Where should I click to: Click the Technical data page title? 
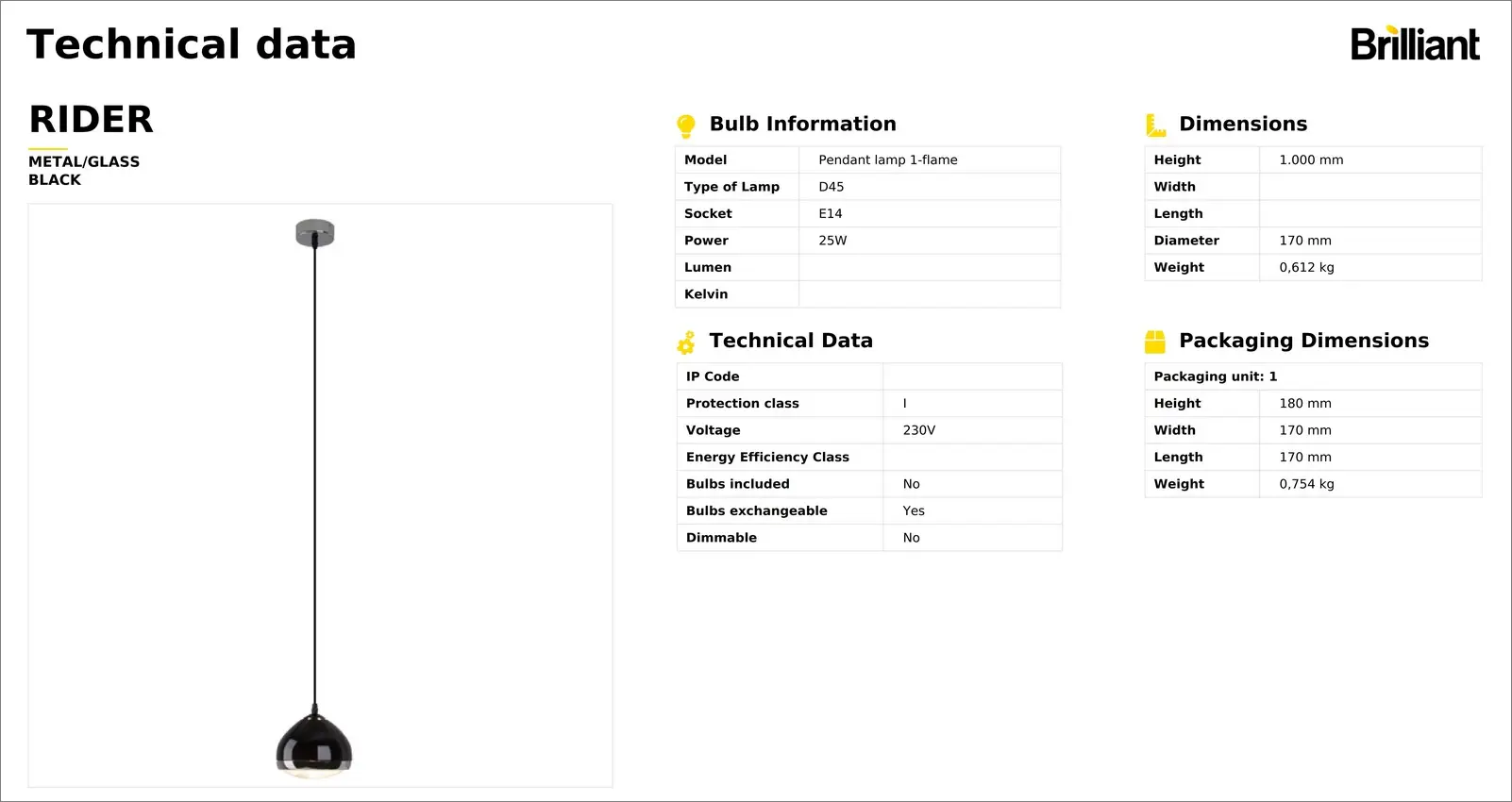pyautogui.click(x=192, y=44)
